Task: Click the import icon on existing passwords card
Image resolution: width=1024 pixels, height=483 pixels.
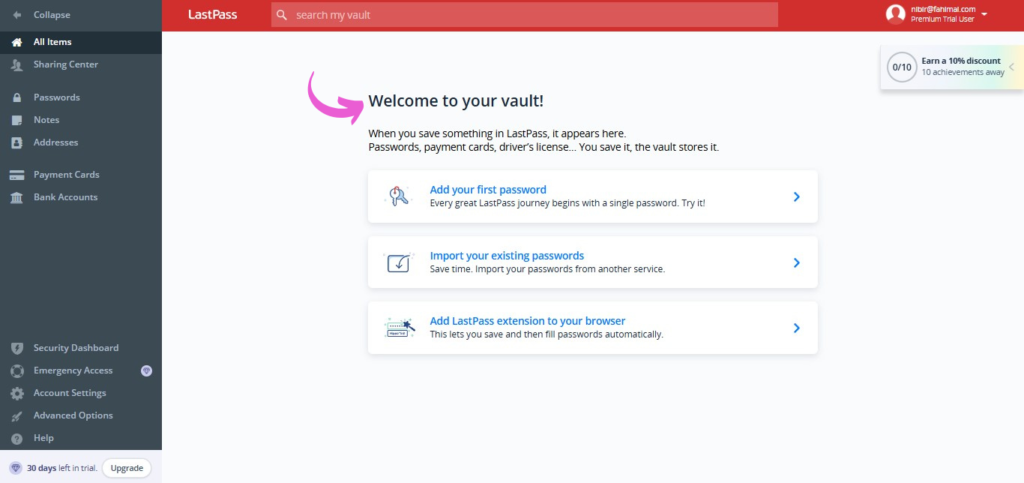Action: [398, 262]
